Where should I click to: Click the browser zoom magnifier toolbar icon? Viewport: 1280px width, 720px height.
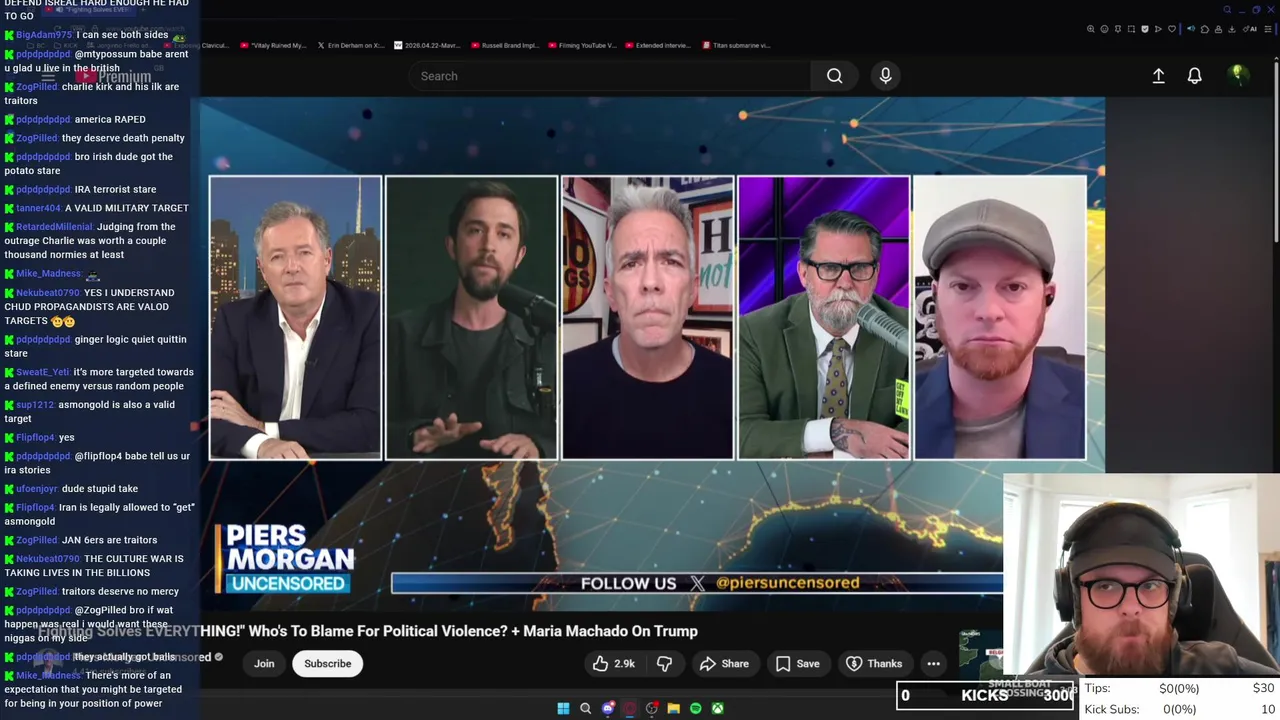(1091, 29)
